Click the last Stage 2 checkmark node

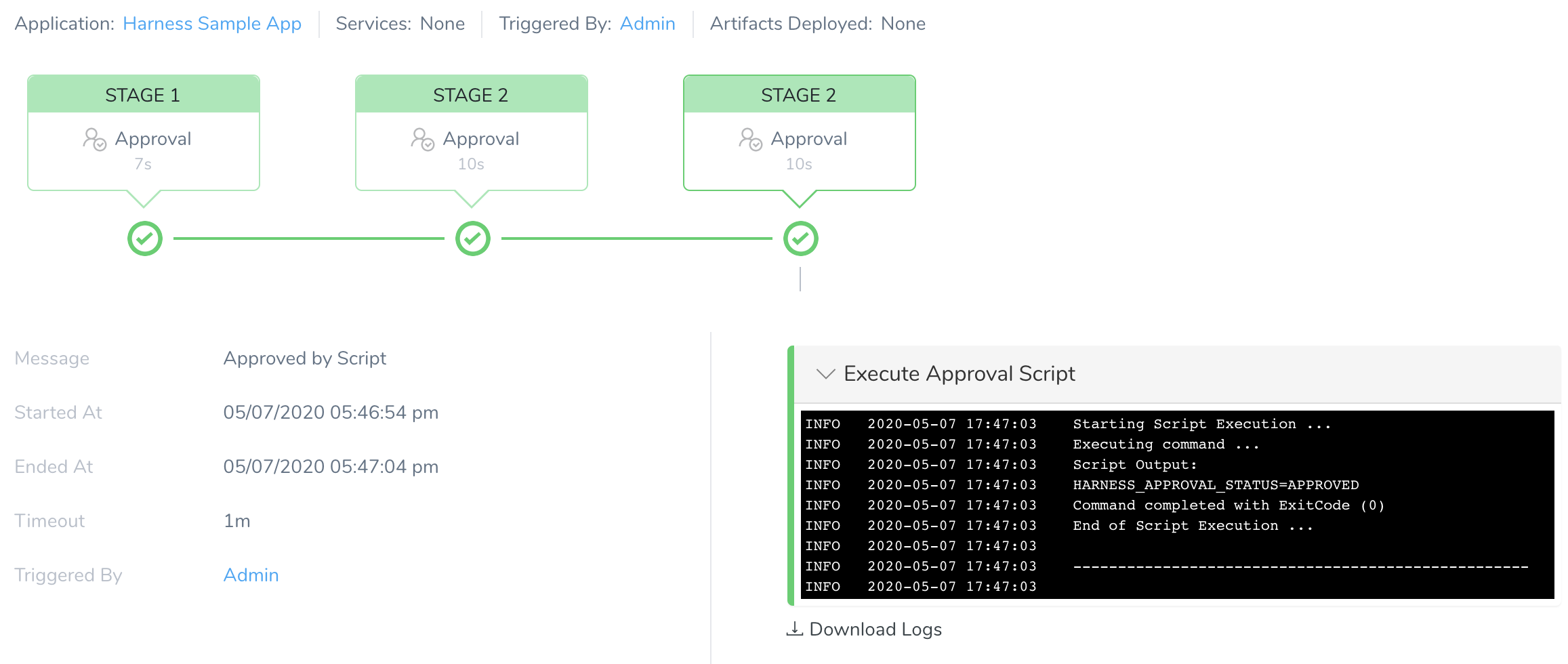(801, 238)
